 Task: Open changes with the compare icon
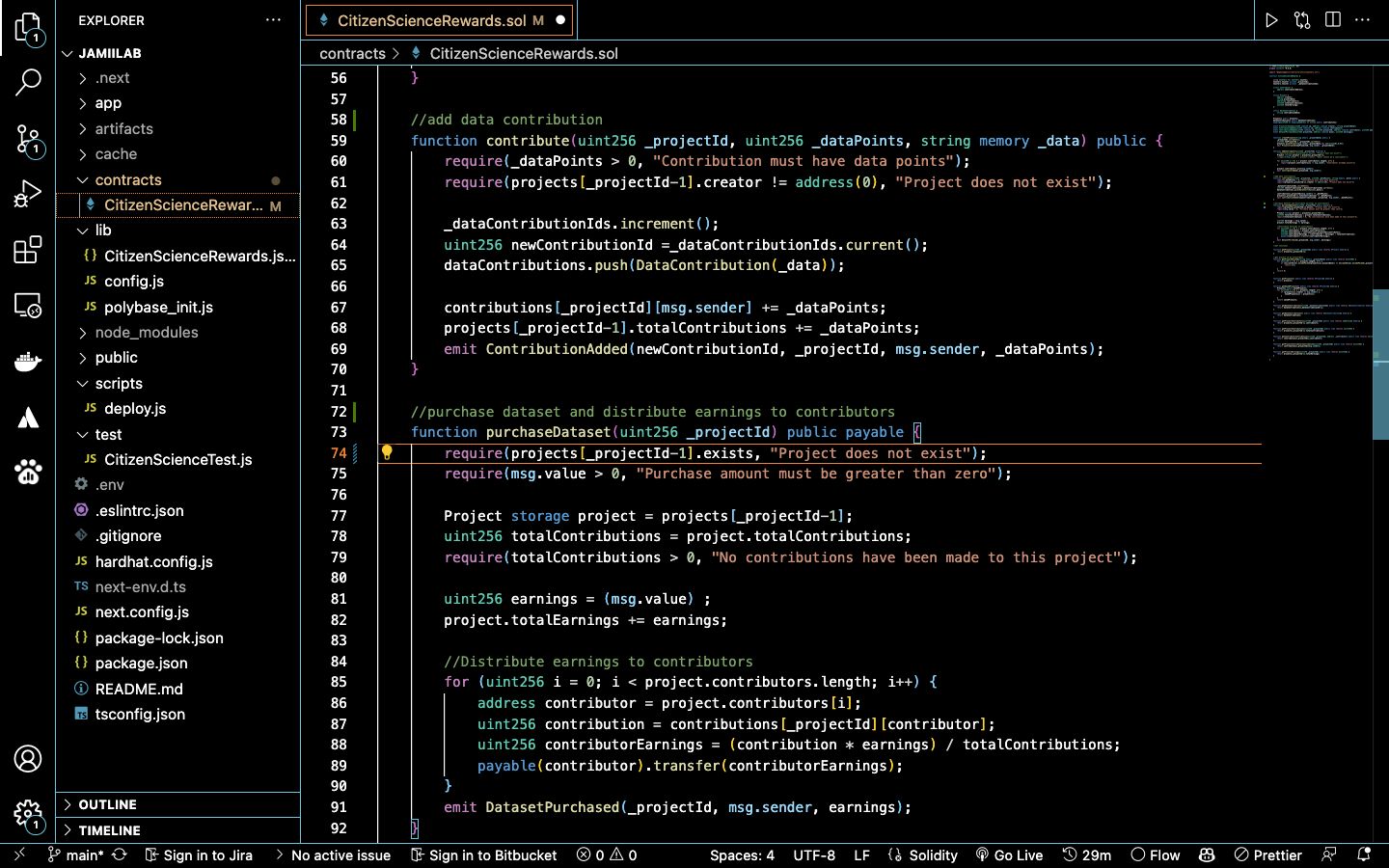[x=1302, y=20]
